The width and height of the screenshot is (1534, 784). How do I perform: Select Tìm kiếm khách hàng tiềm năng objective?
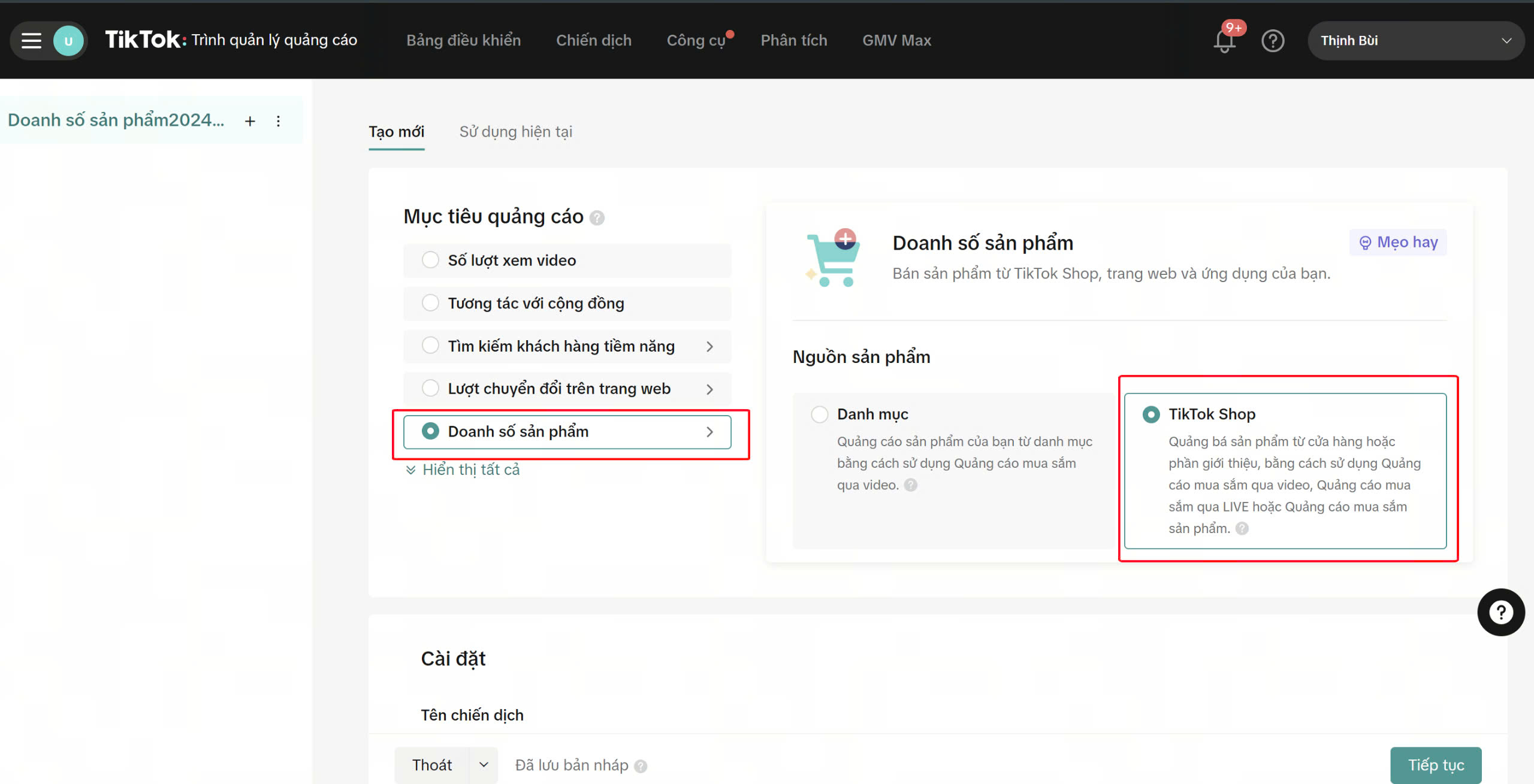click(567, 346)
